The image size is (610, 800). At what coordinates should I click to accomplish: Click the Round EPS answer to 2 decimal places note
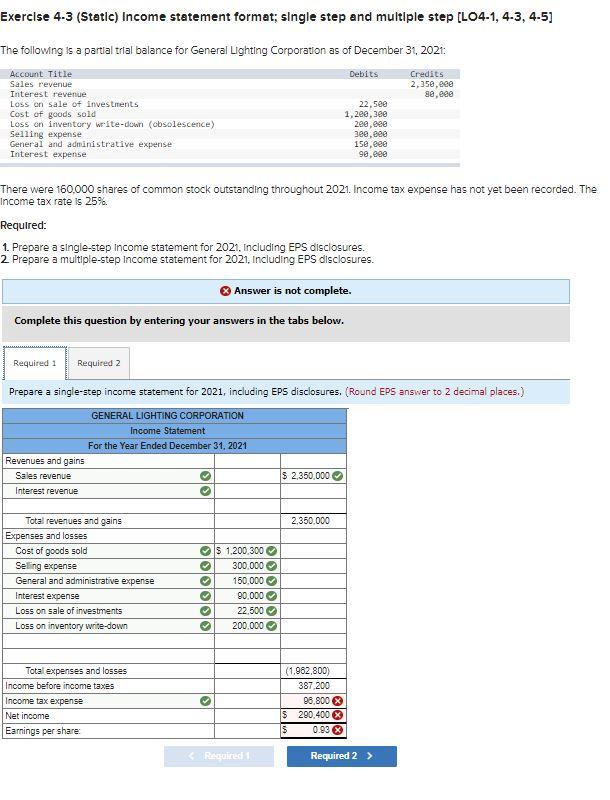pyautogui.click(x=435, y=392)
